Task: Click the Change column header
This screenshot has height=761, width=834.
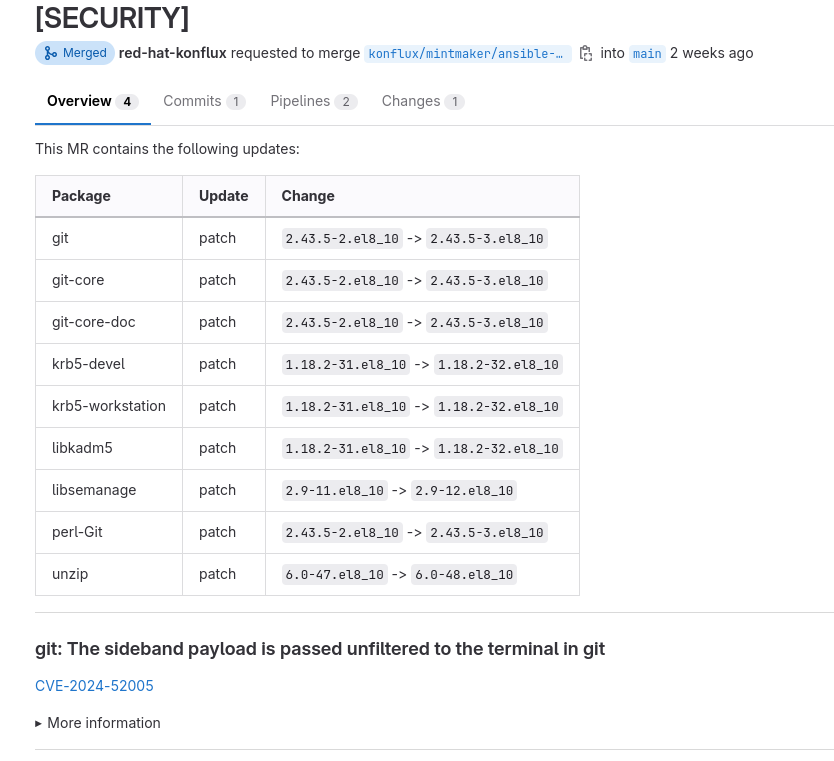Action: [x=307, y=196]
